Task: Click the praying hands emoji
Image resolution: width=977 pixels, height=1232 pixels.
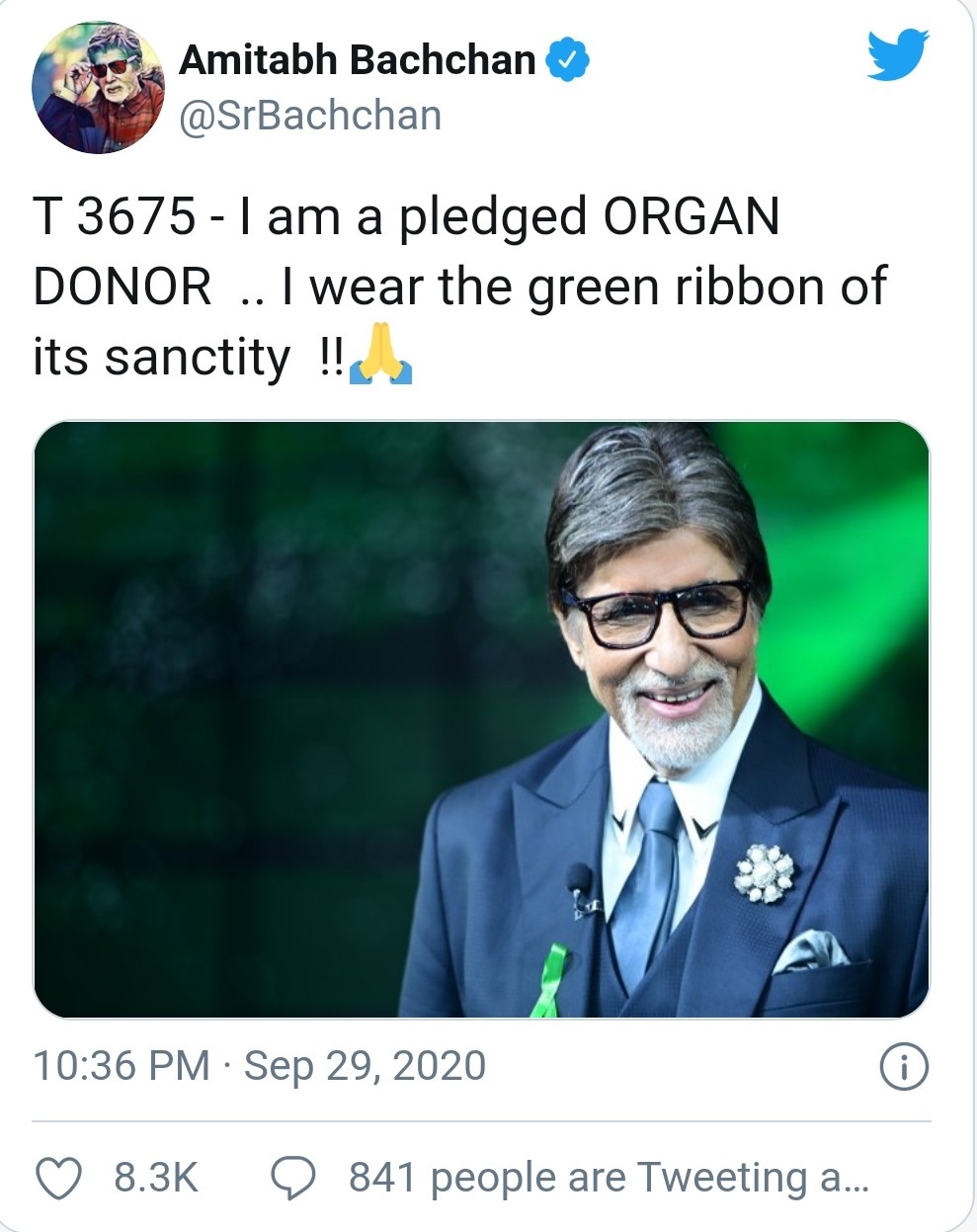Action: [x=381, y=357]
